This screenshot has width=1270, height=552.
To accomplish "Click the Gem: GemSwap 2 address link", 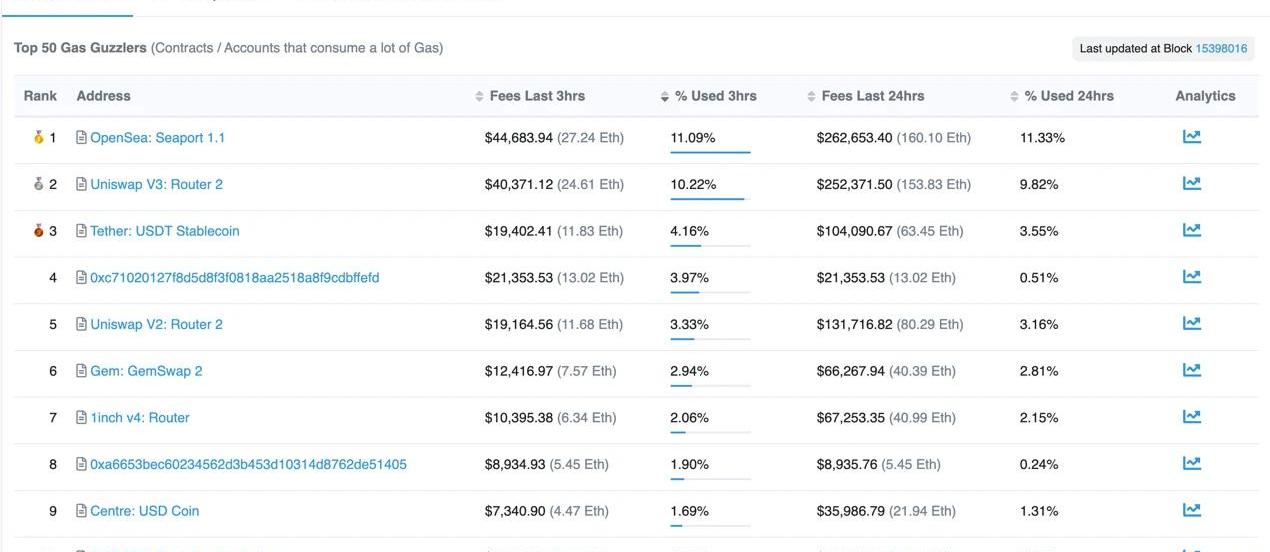I will click(146, 371).
